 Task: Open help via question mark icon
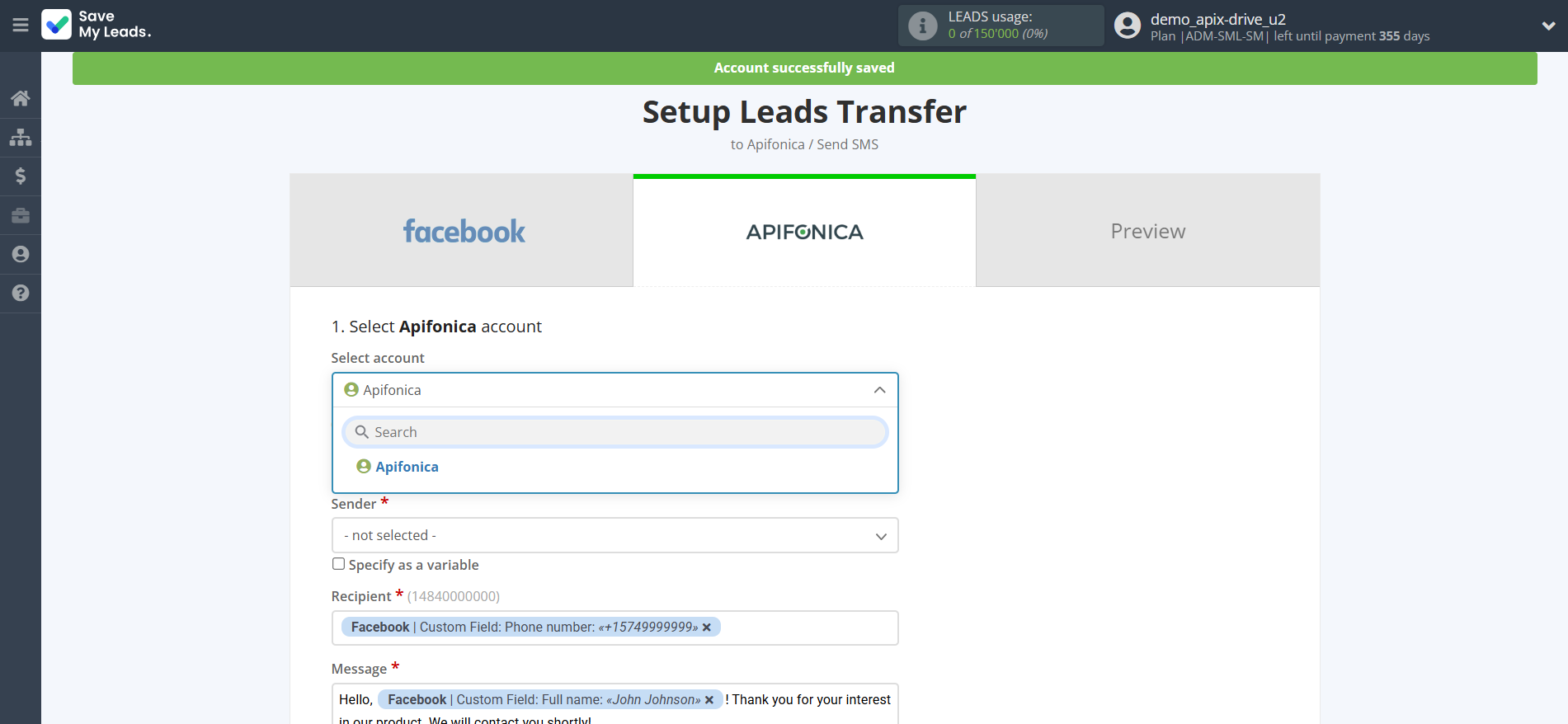click(x=21, y=293)
